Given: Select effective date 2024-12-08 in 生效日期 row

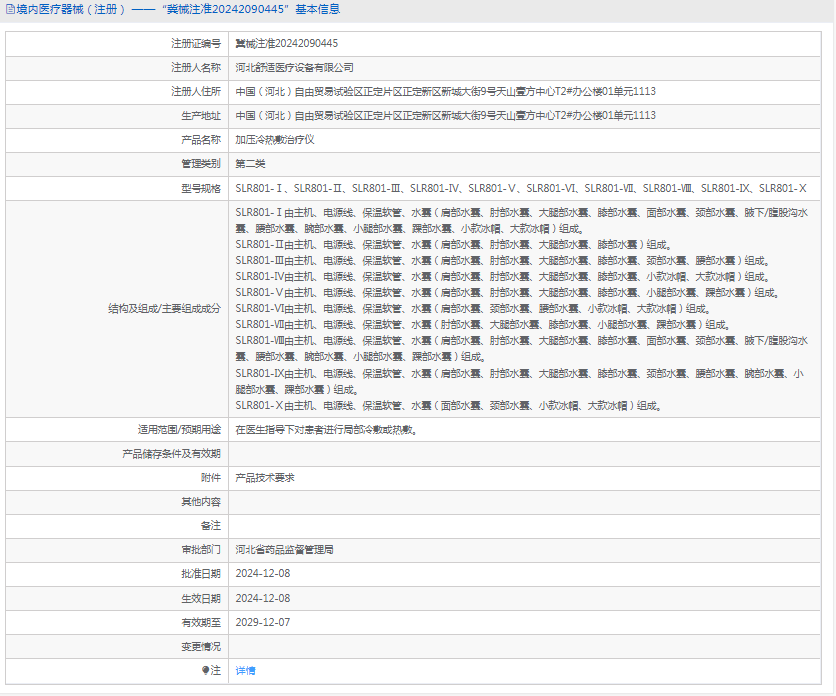Looking at the screenshot, I should pos(263,598).
